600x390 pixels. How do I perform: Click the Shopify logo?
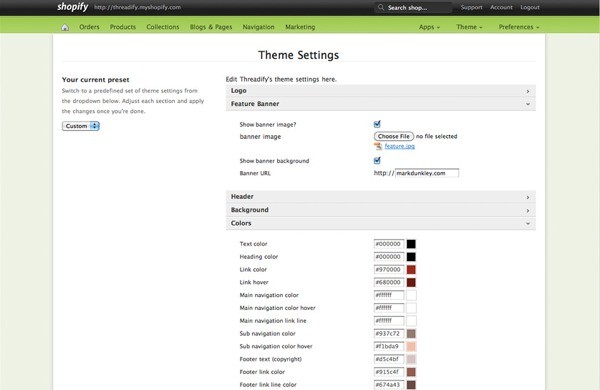point(73,7)
